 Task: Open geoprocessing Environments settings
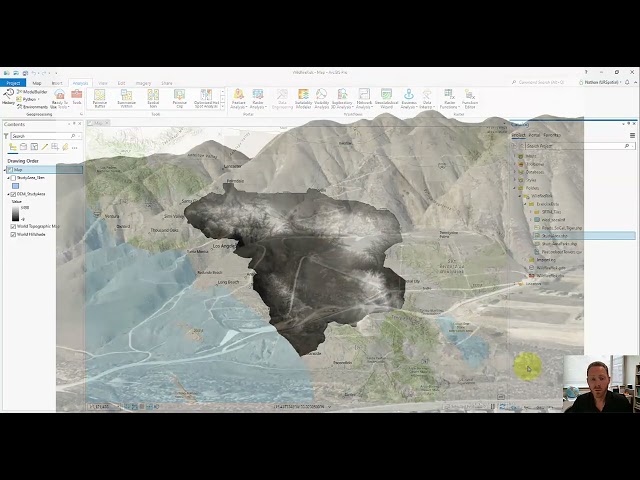tap(32, 107)
